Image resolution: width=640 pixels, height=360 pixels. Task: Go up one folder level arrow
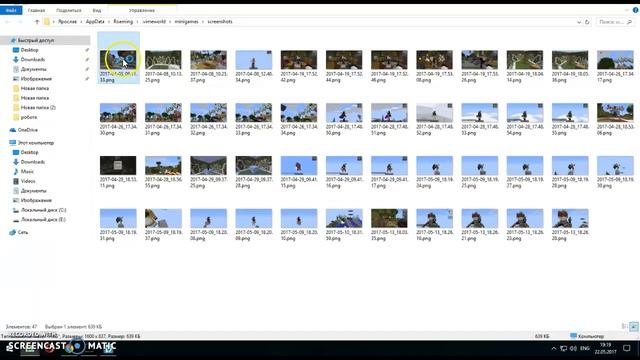(x=37, y=22)
